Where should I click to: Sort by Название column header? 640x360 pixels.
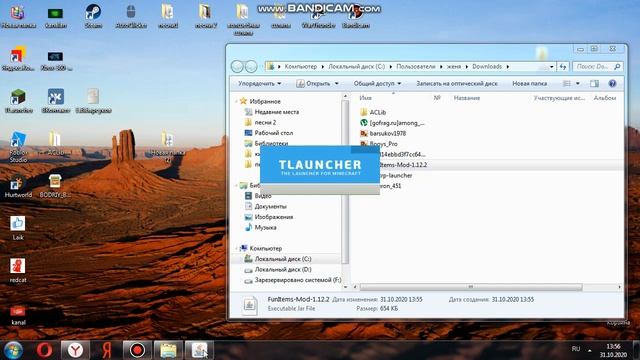coord(467,98)
